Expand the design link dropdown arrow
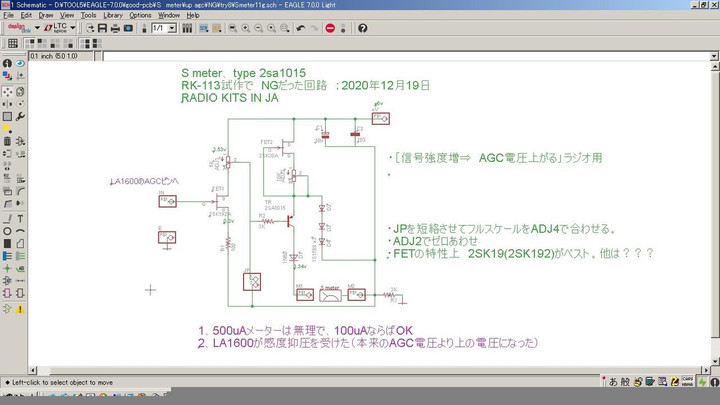This screenshot has width=720, height=405. [36, 28]
